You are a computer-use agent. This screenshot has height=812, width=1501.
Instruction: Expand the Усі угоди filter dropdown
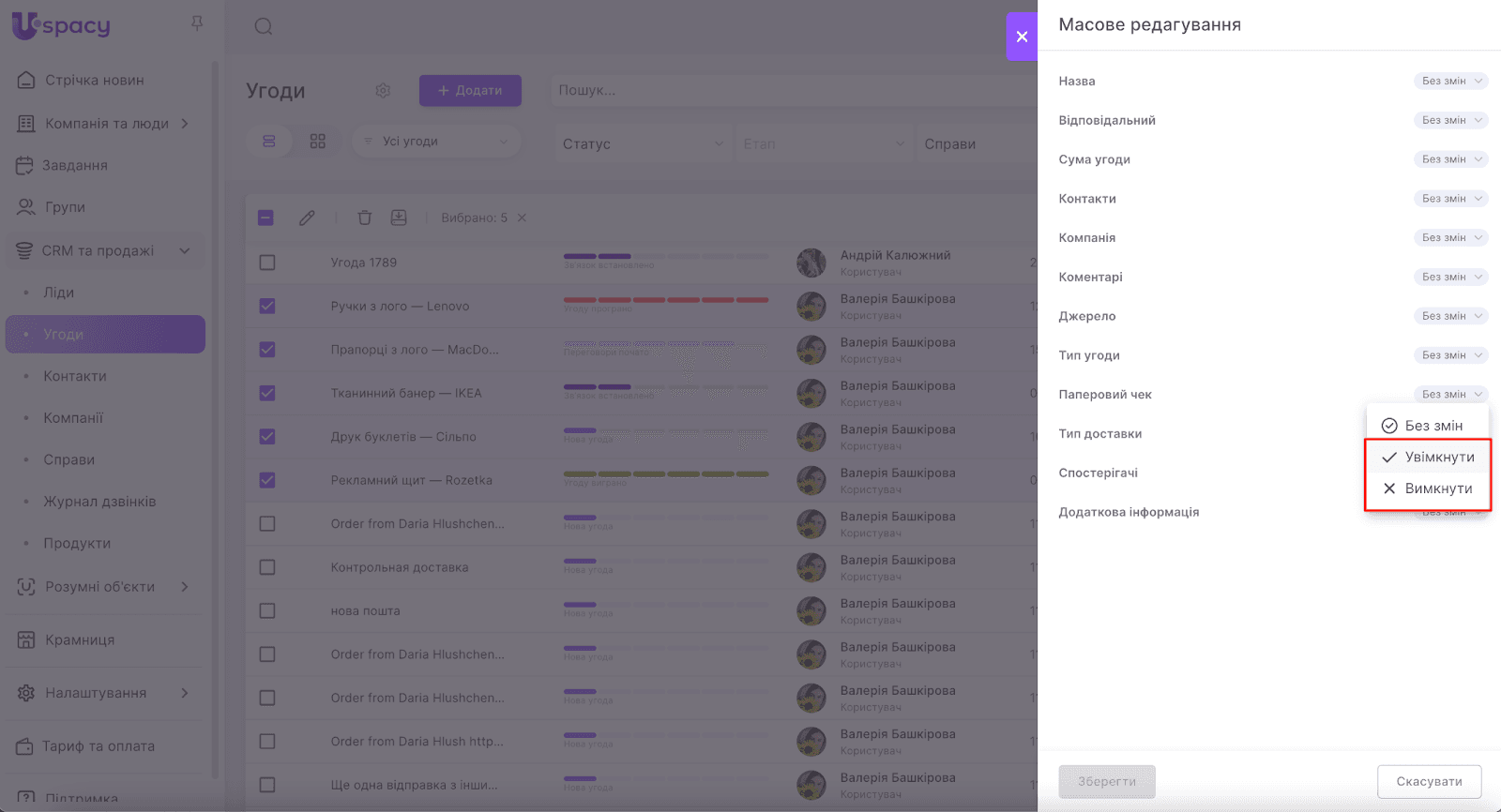click(437, 142)
